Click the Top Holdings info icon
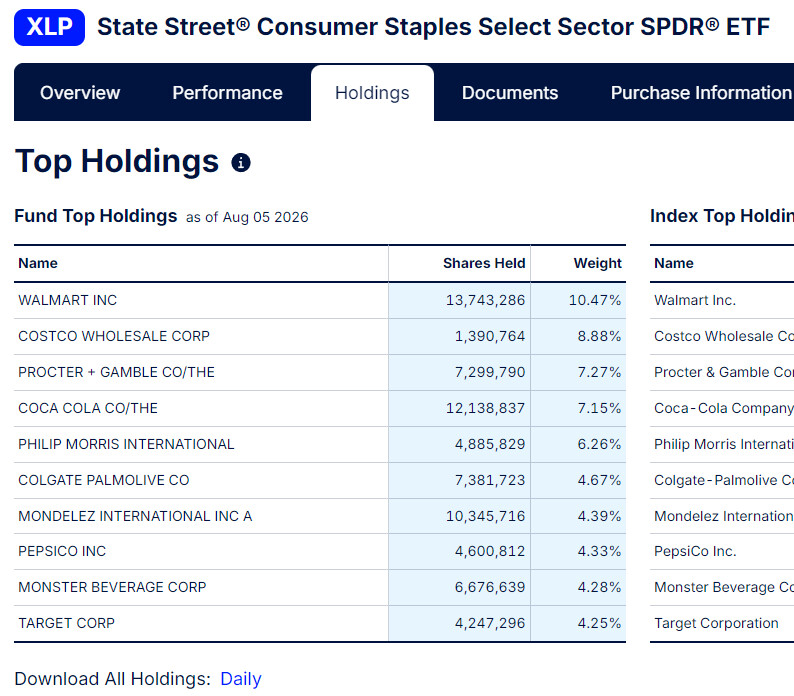The image size is (794, 696). pos(241,163)
